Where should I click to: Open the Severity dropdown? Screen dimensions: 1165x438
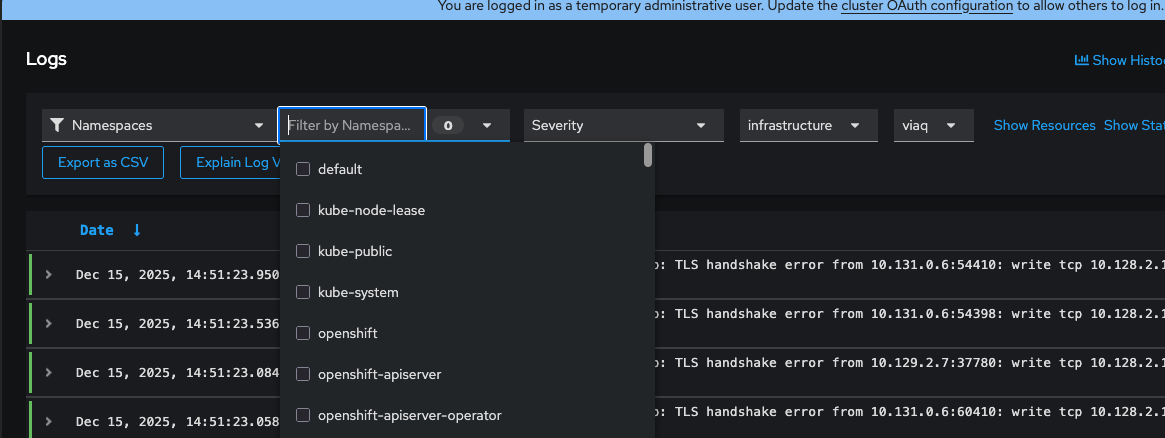point(623,126)
